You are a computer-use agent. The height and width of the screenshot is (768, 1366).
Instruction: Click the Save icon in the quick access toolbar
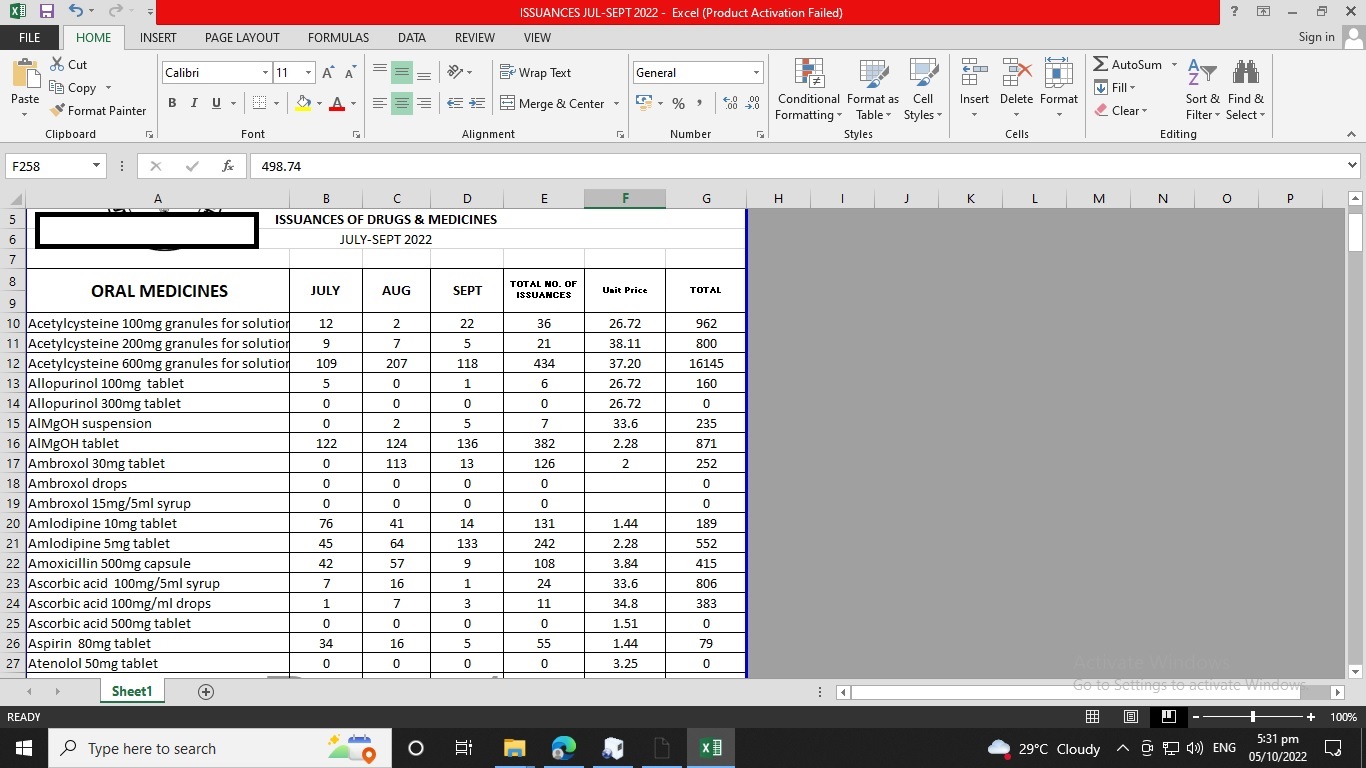pos(47,12)
